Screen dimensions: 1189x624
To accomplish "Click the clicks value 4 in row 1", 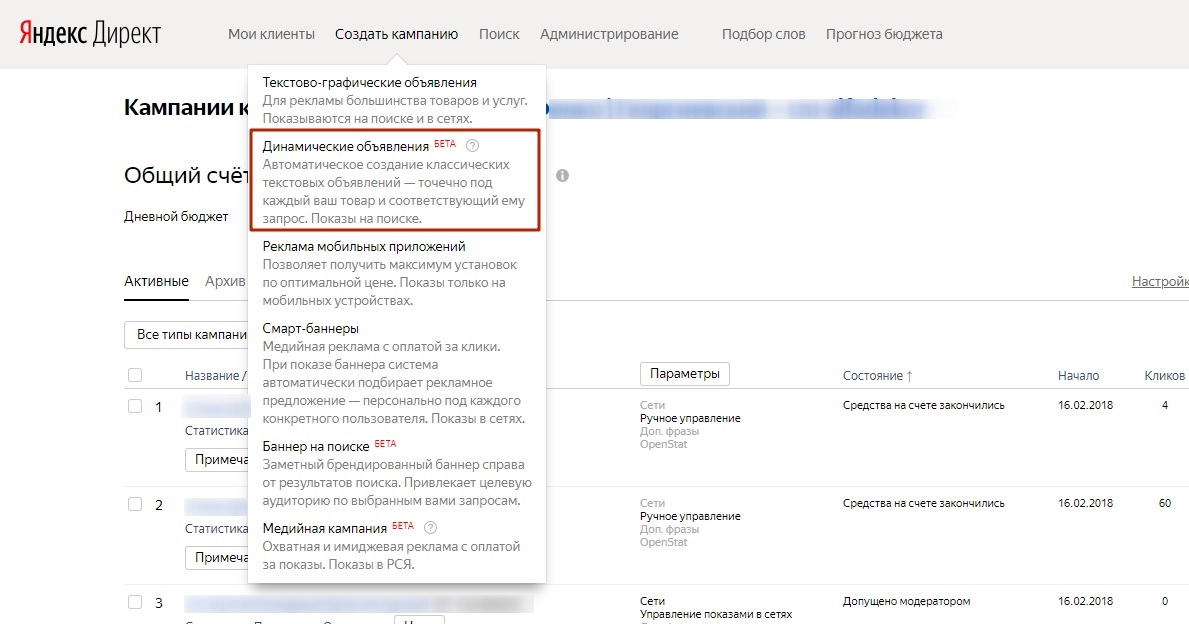I will point(1165,406).
